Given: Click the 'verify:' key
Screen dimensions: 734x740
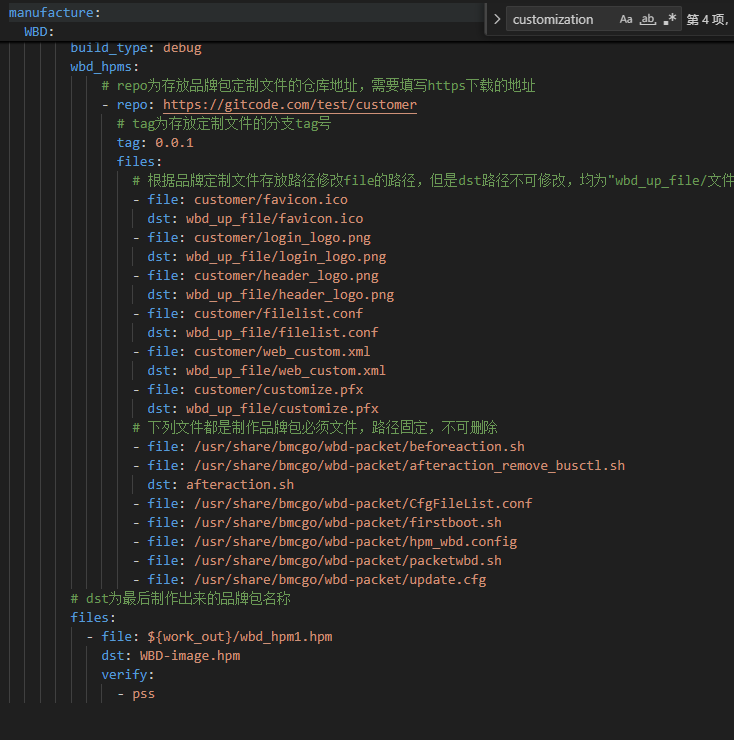Looking at the screenshot, I should pos(127,675).
